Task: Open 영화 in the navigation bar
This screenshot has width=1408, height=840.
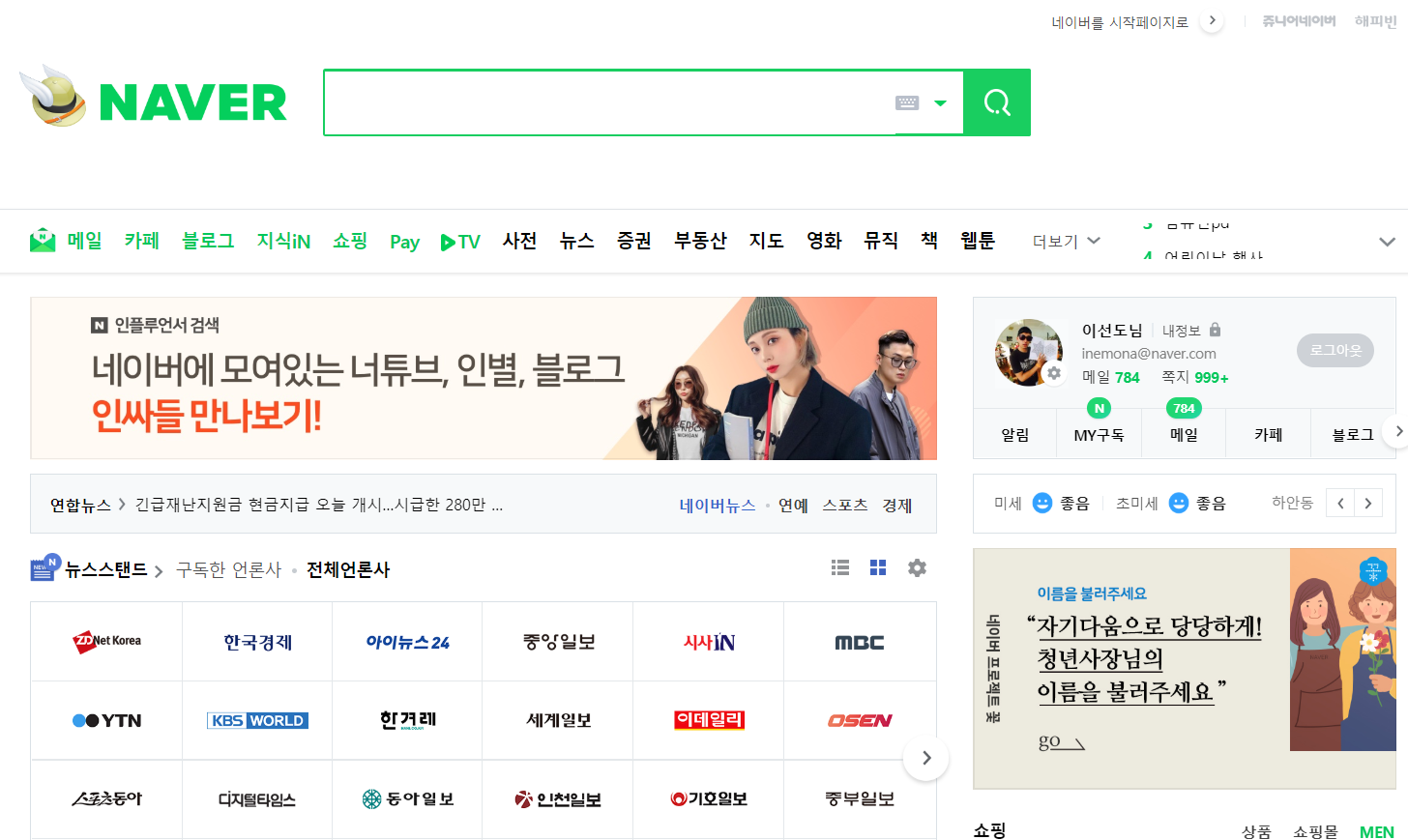Action: coord(824,241)
